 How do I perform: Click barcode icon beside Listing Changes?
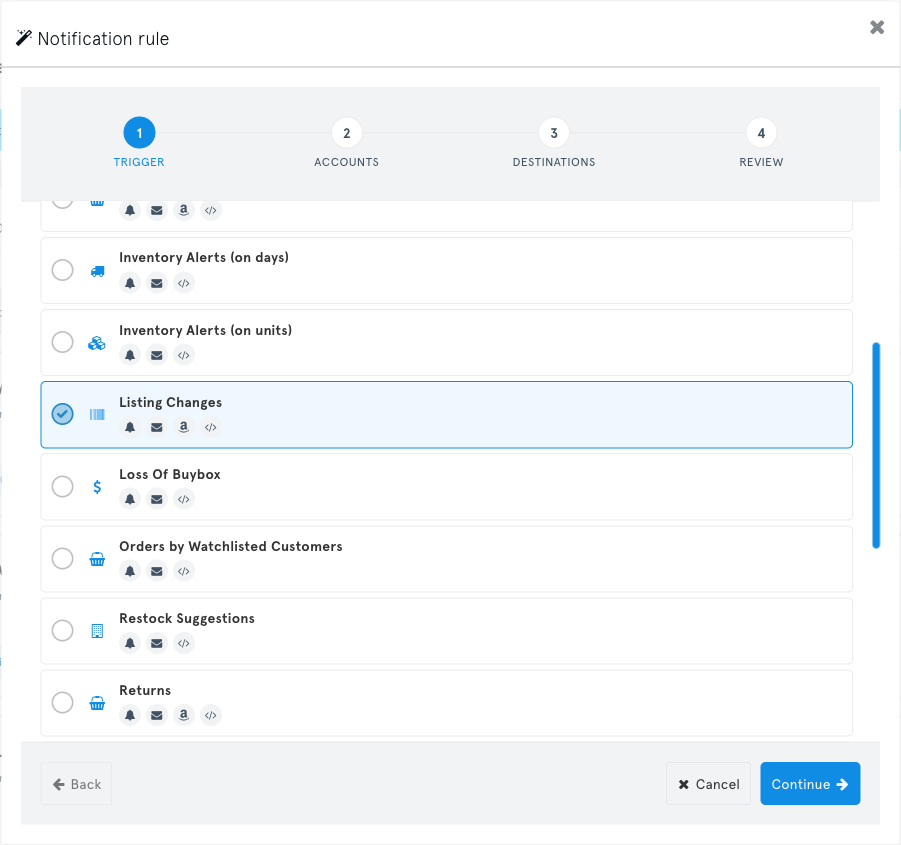click(x=97, y=414)
